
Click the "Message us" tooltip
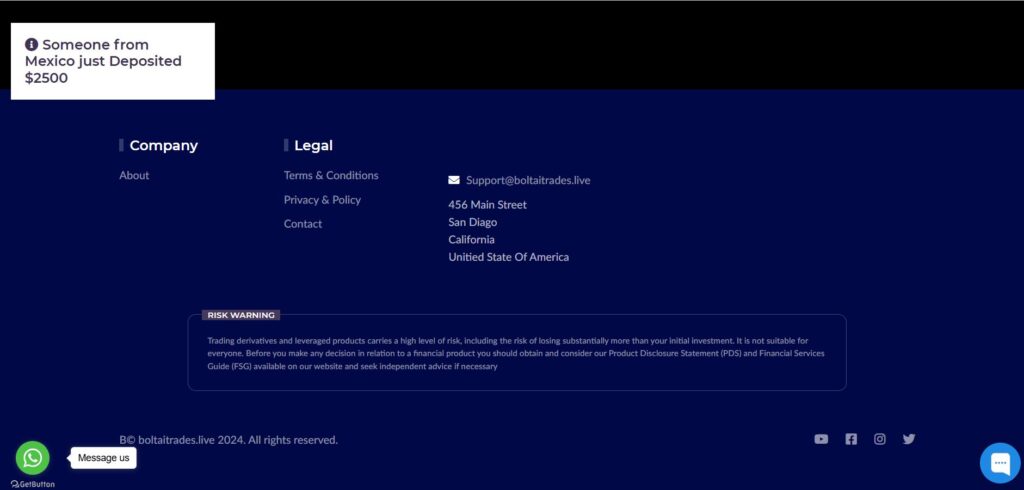[104, 458]
